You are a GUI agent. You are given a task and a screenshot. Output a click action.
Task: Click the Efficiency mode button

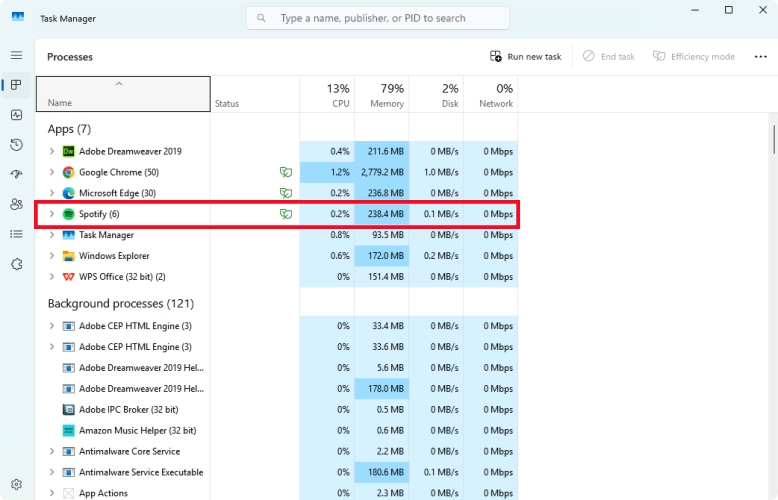[694, 57]
